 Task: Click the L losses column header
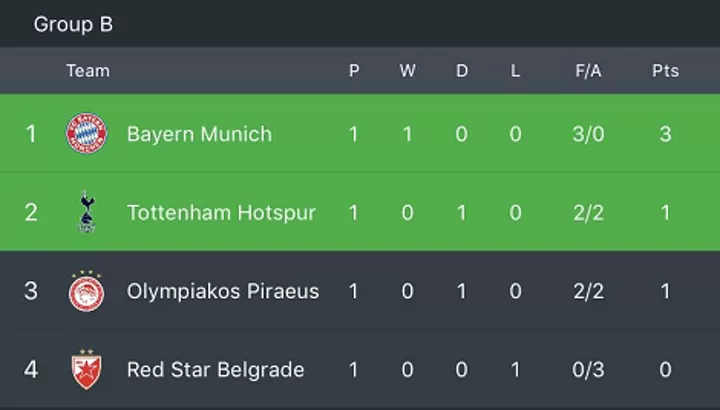[x=515, y=71]
